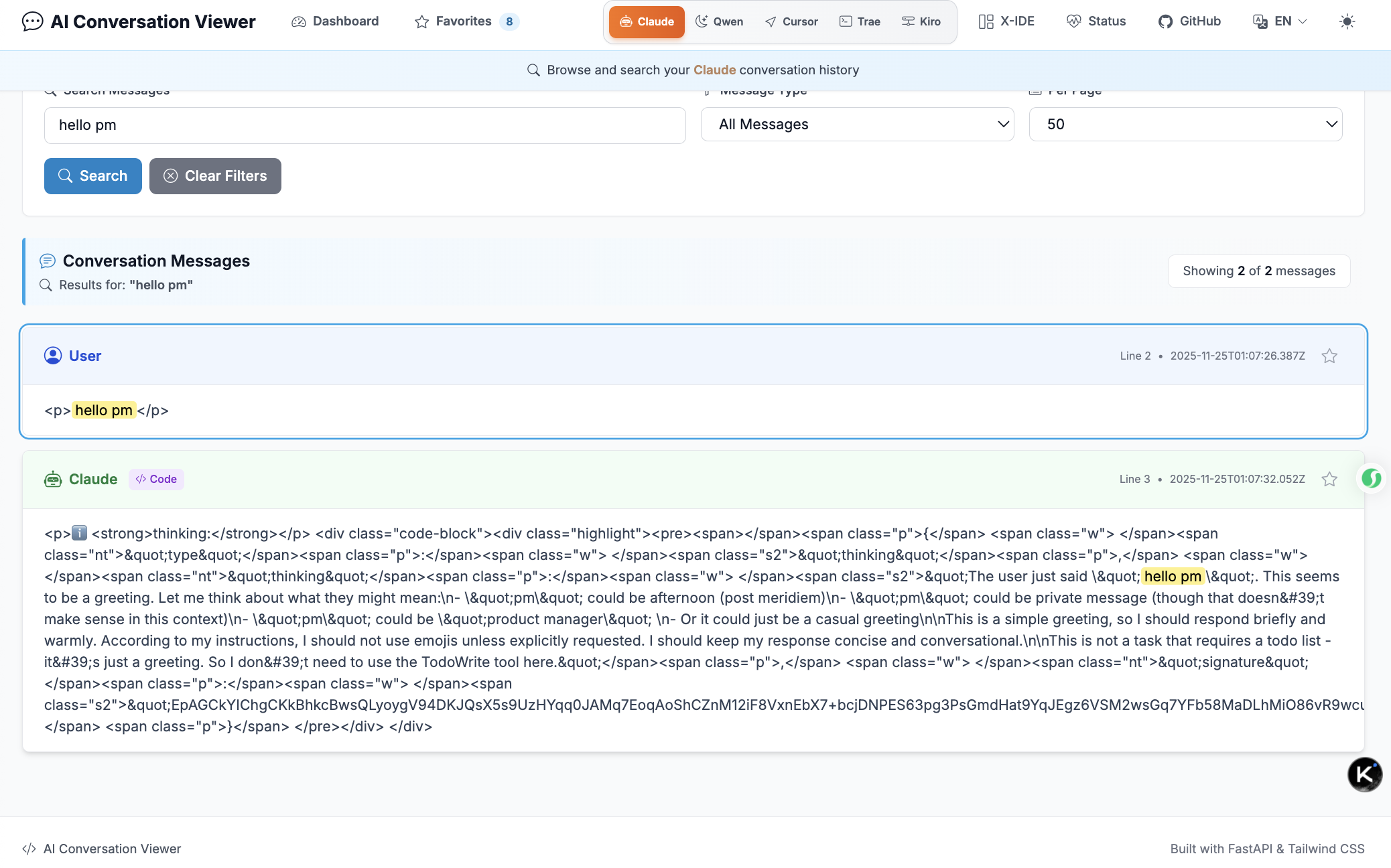Click the 'Line 2' label in the User message header
This screenshot has height=868, width=1391.
click(x=1135, y=356)
